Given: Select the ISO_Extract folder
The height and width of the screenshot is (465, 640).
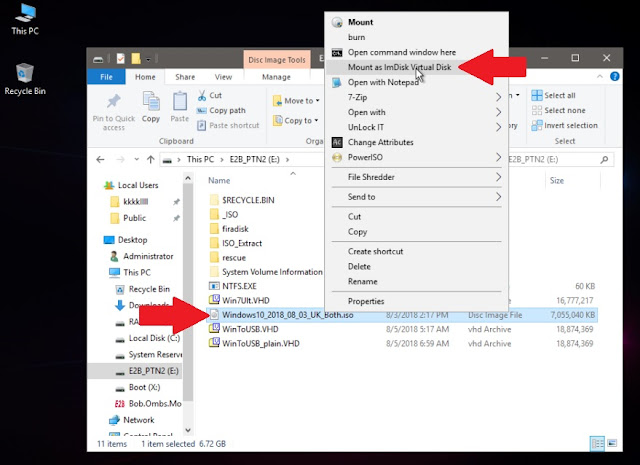Looking at the screenshot, I should 236,243.
